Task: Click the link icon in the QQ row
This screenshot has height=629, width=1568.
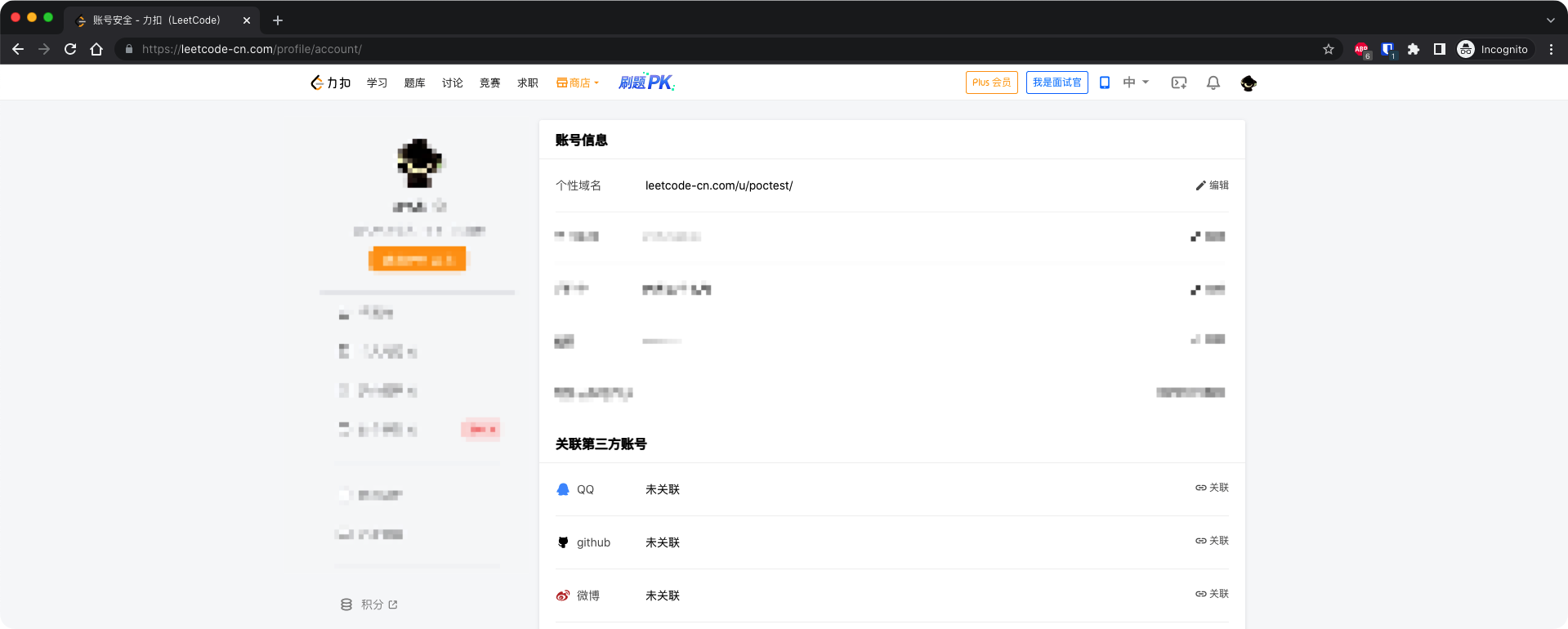Action: 1200,488
